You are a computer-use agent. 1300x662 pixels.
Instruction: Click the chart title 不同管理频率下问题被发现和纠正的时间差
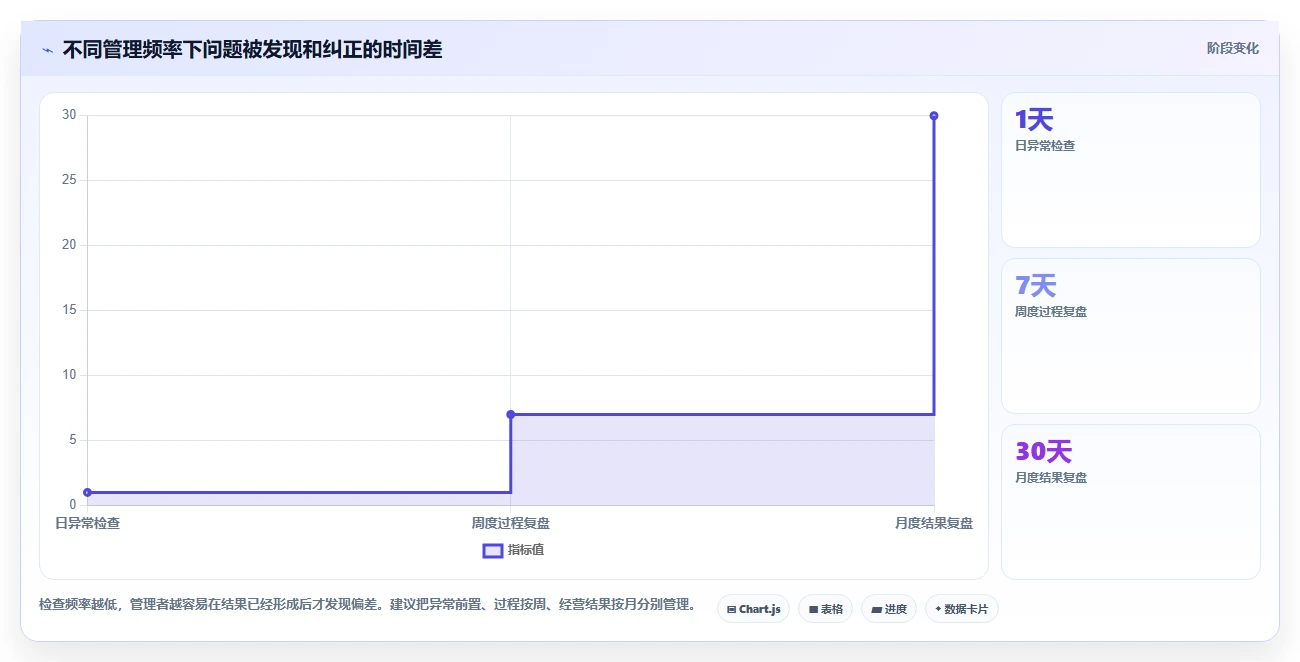click(x=252, y=49)
